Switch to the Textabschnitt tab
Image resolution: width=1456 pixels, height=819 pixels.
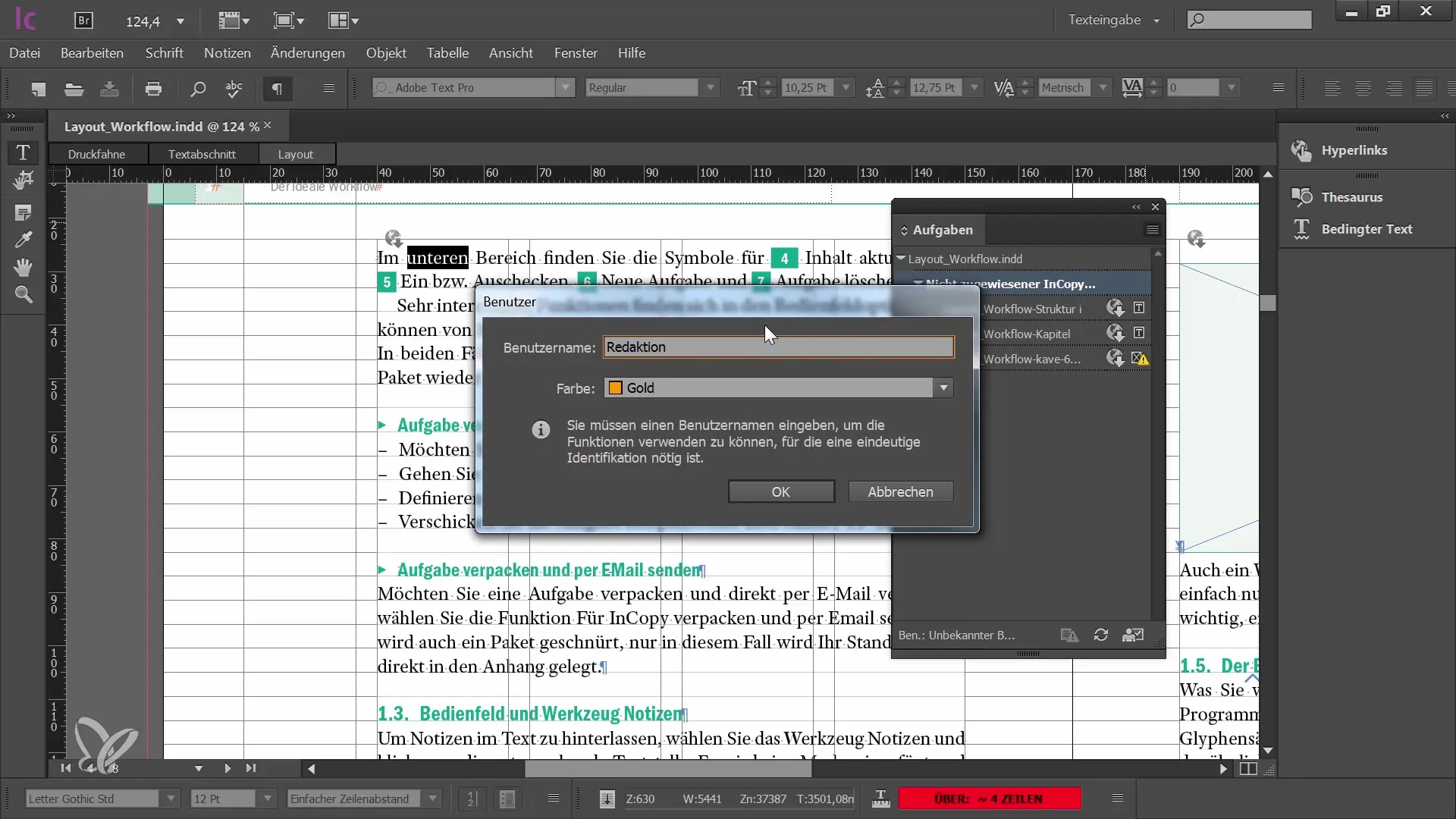pyautogui.click(x=202, y=154)
